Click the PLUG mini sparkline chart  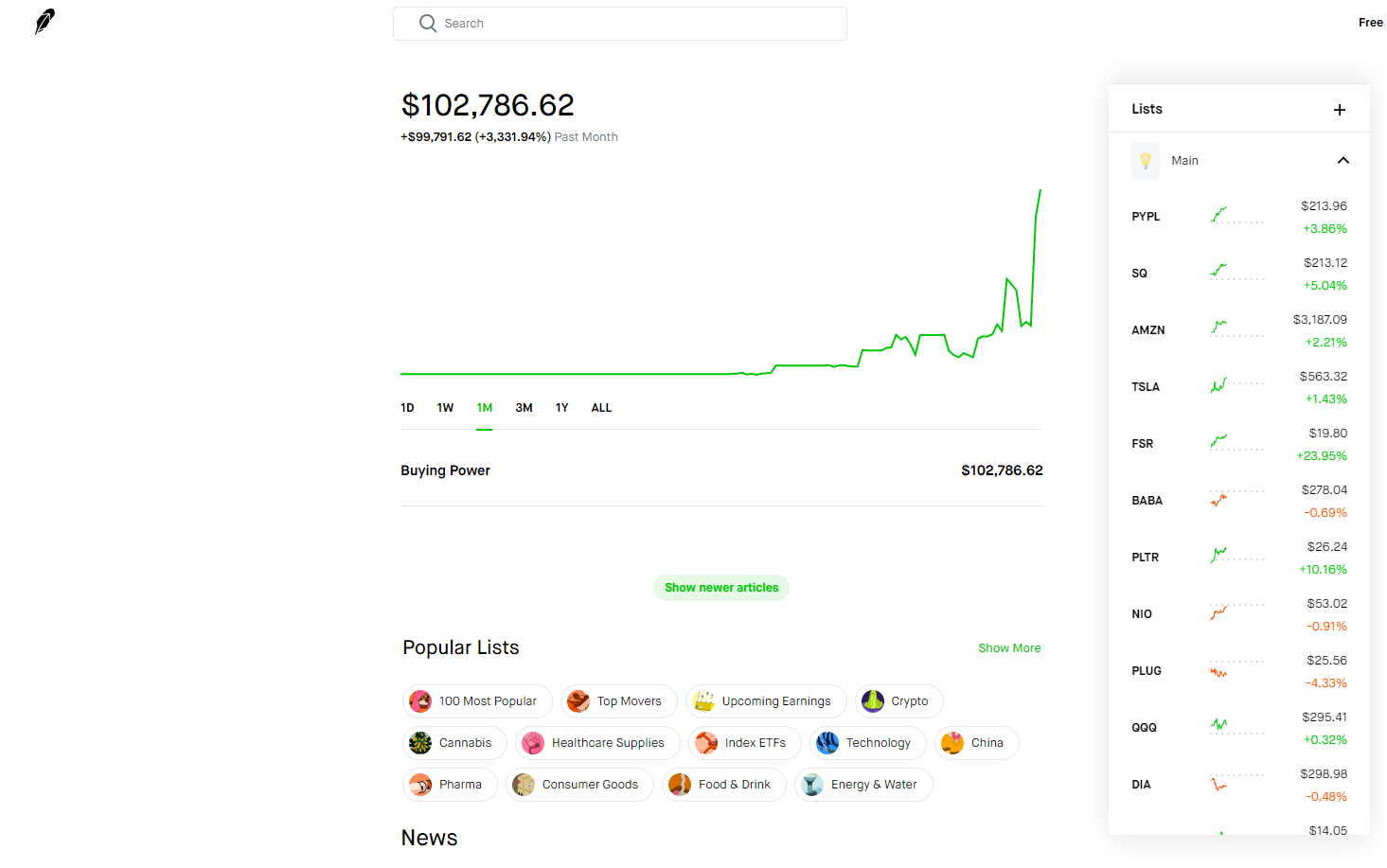(1237, 670)
